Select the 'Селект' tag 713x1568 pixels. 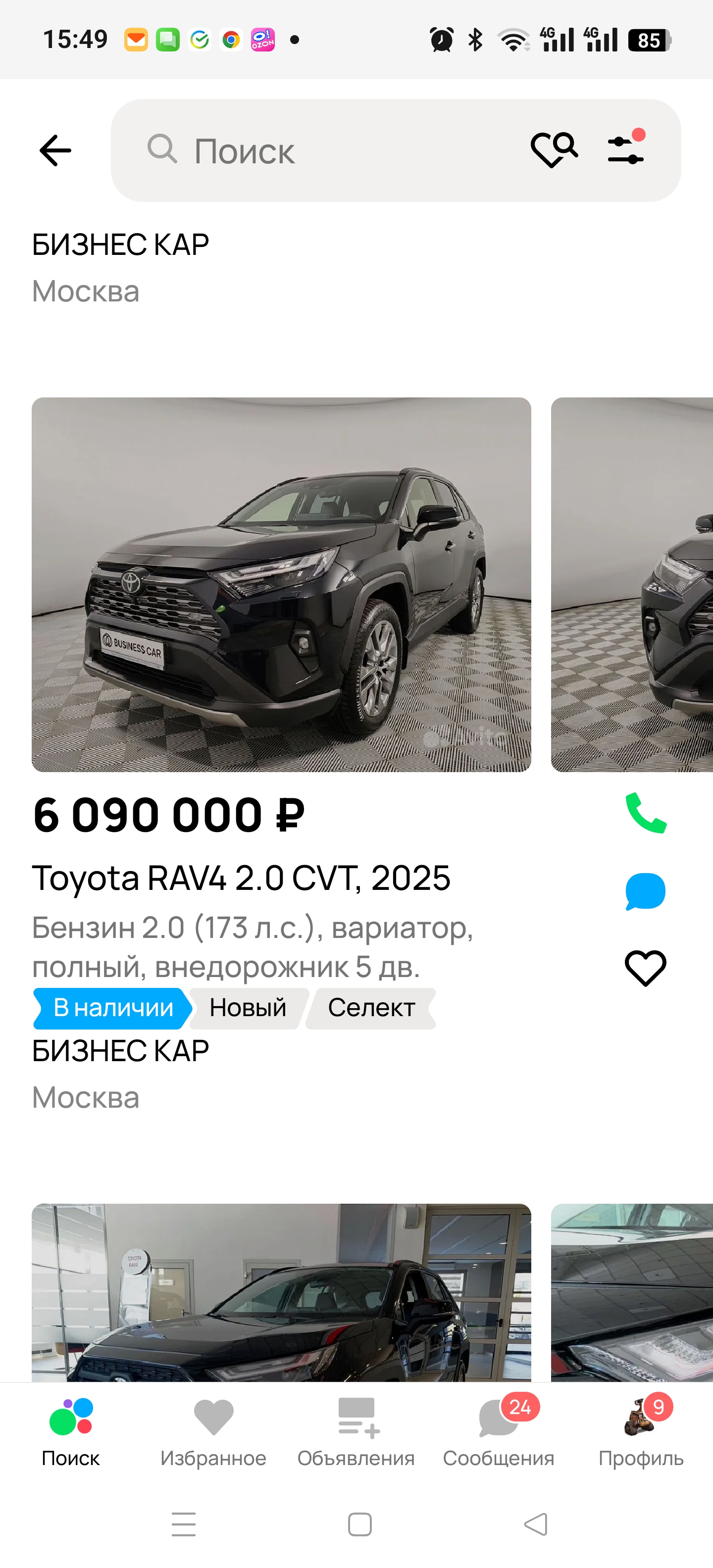[371, 1008]
